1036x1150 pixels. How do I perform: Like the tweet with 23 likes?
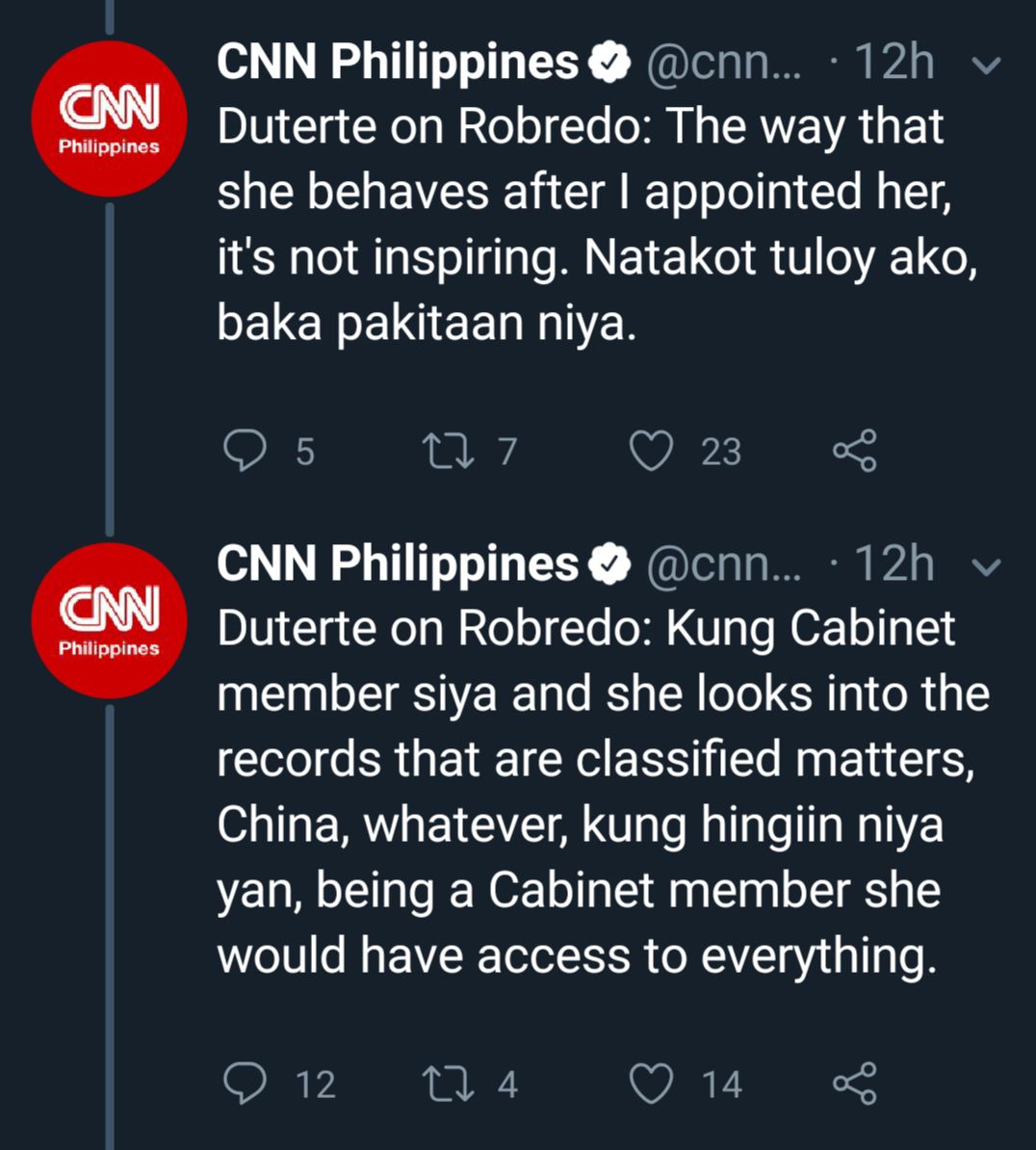651,451
